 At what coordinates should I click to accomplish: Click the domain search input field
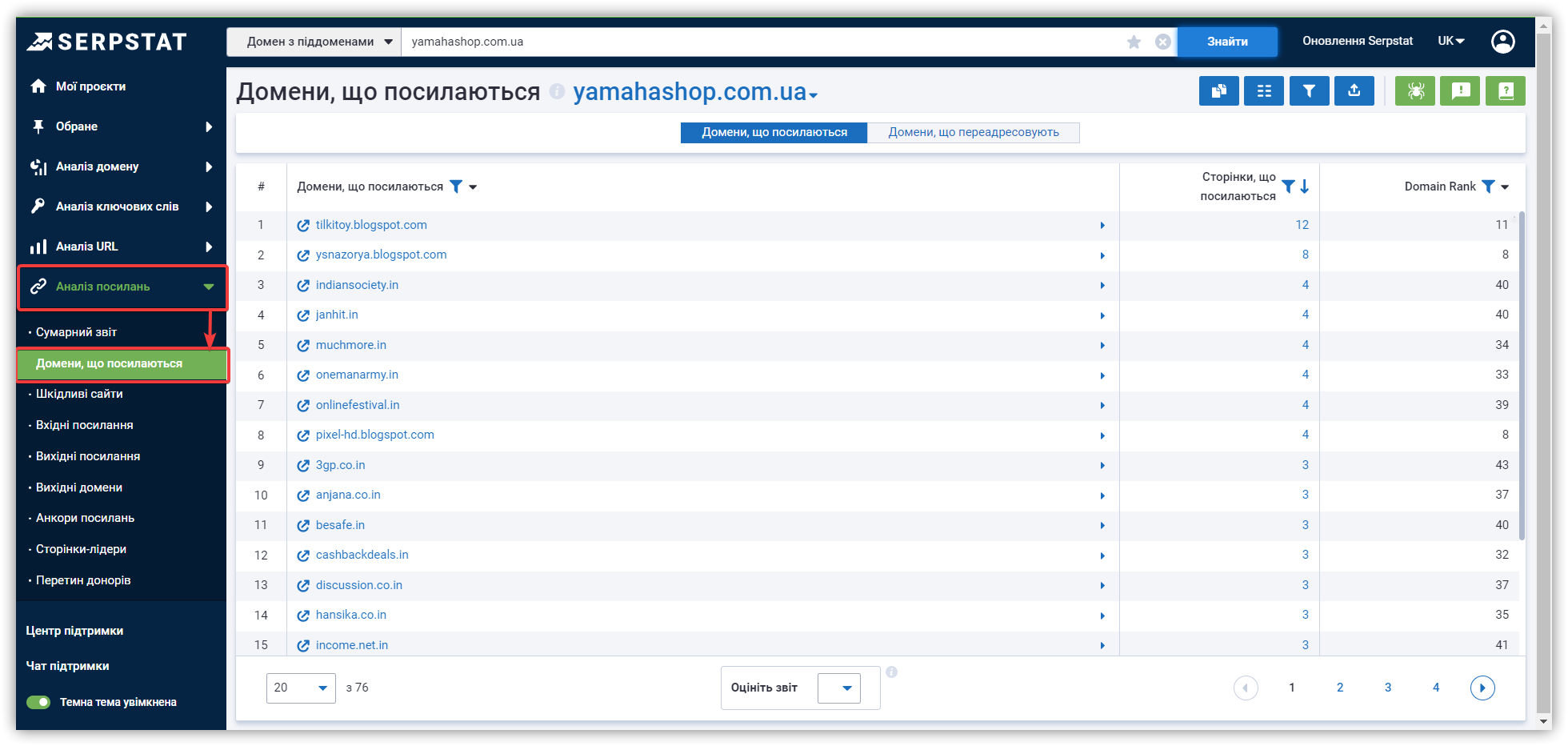(760, 42)
